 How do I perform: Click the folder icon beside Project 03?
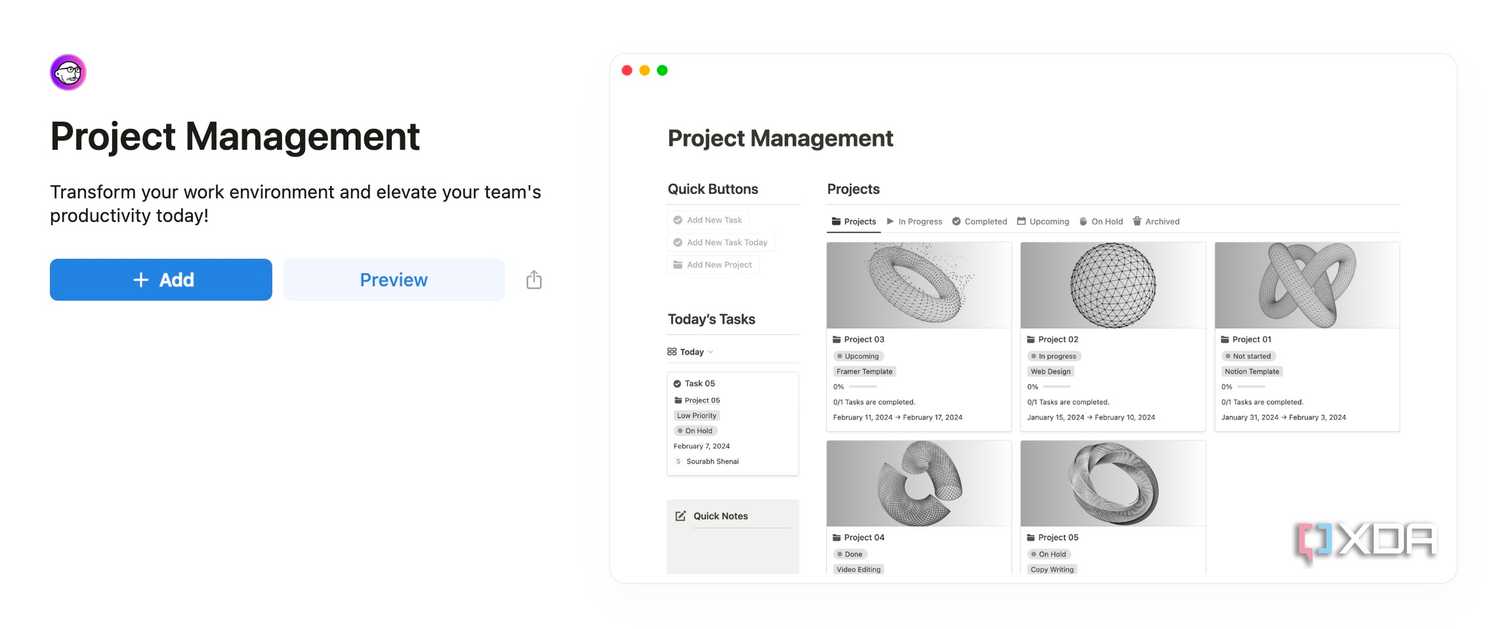(836, 340)
